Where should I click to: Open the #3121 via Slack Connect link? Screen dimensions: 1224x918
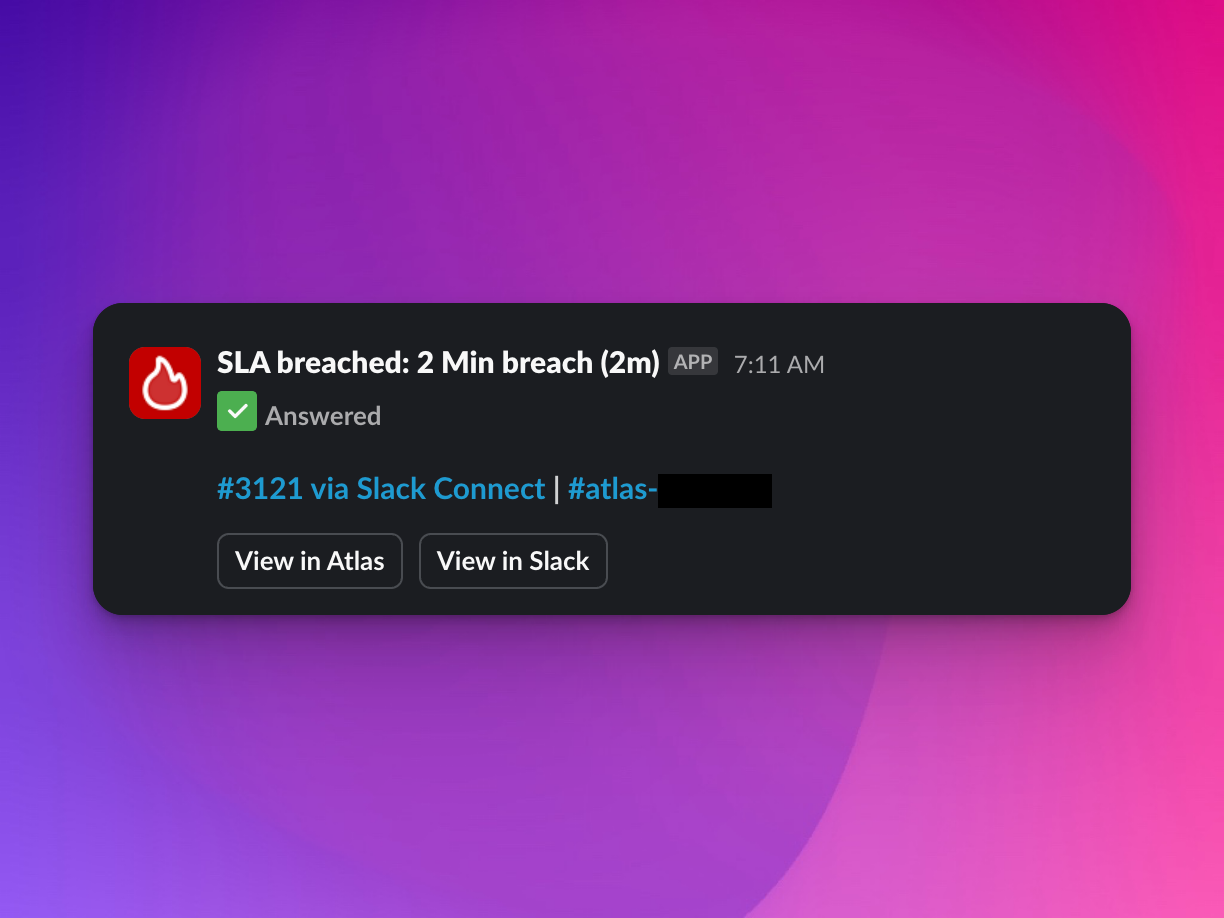381,489
